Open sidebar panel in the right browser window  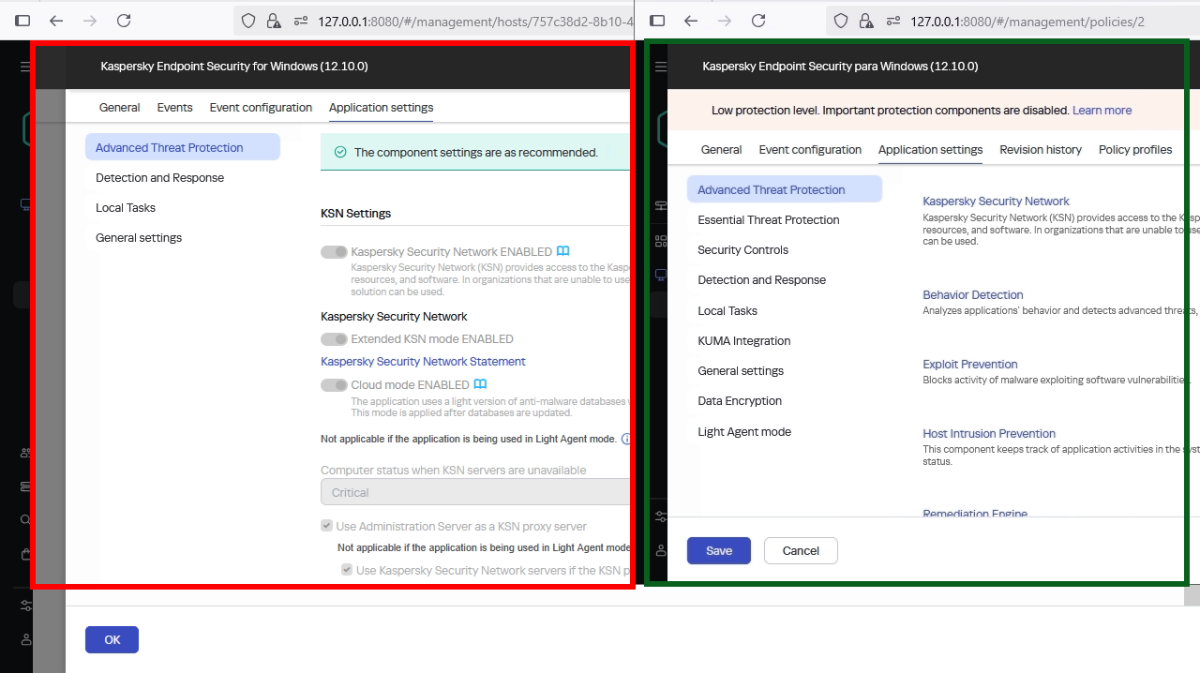(x=657, y=20)
